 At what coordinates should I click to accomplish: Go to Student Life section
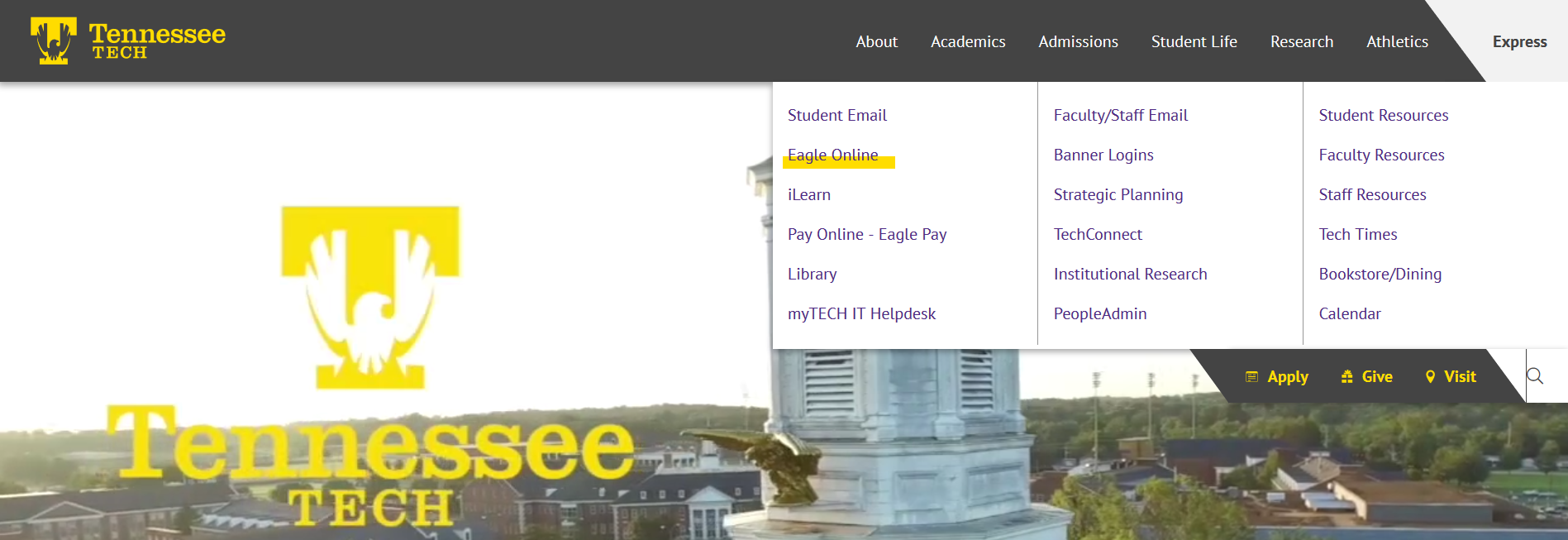click(1194, 41)
